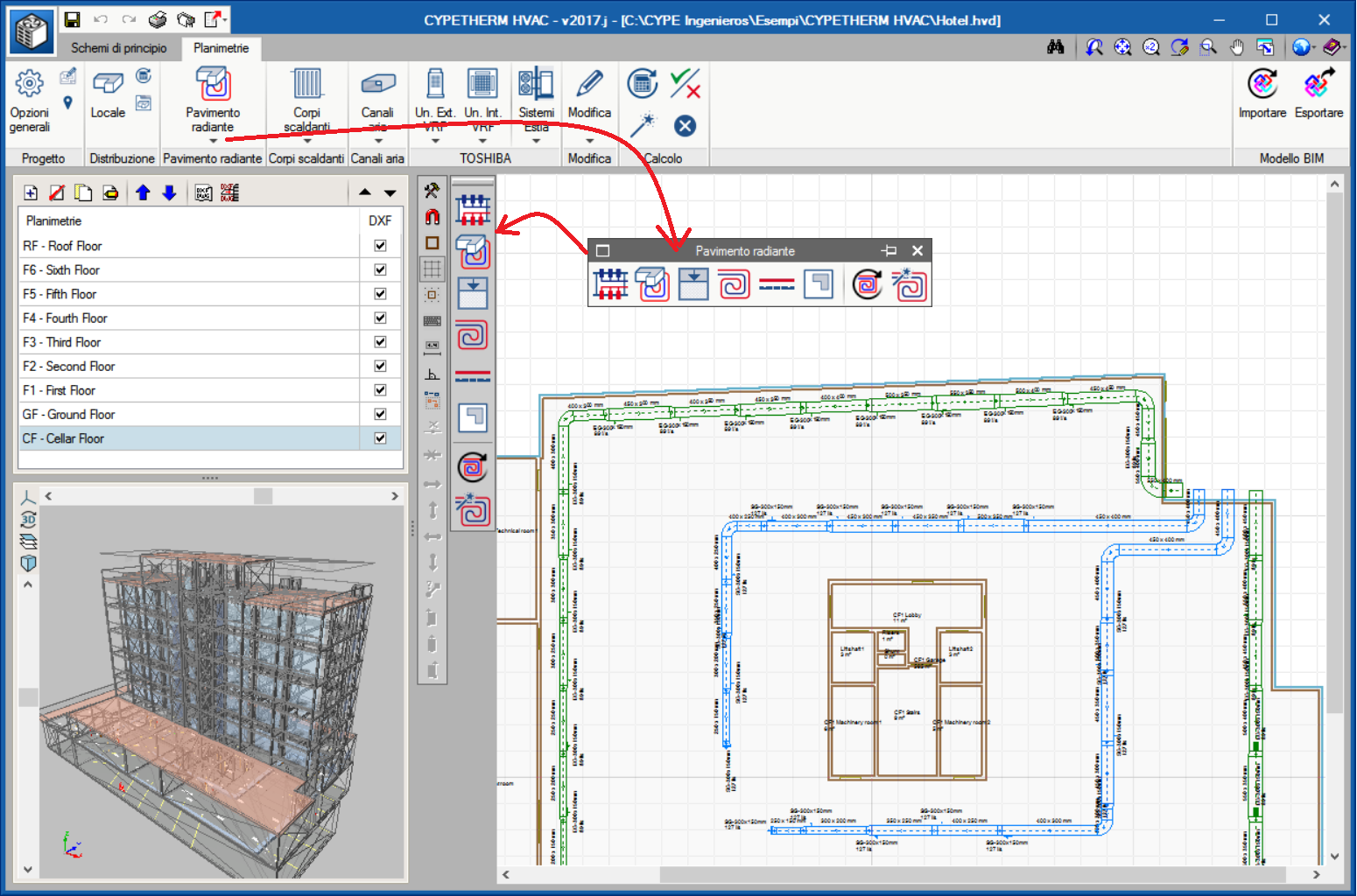
Task: Click the Modifica pencil button
Action: click(589, 94)
